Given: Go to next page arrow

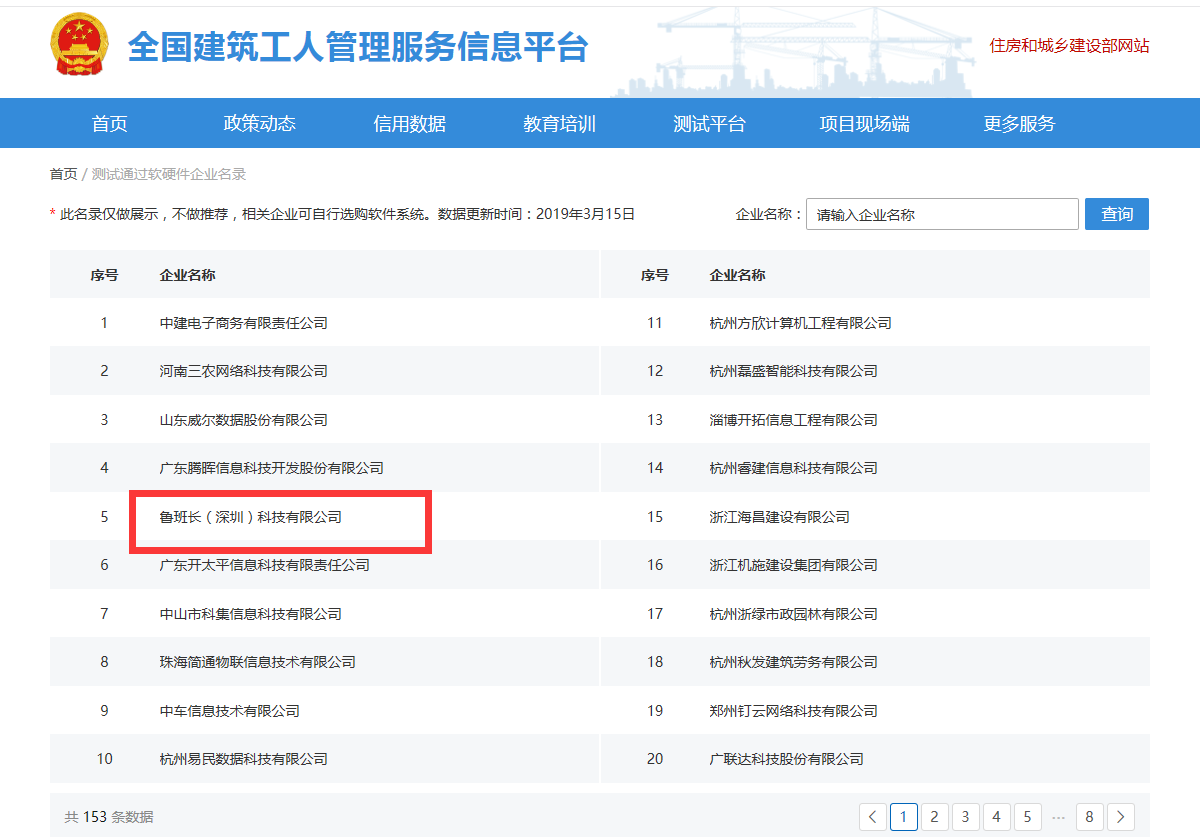Looking at the screenshot, I should 1121,817.
